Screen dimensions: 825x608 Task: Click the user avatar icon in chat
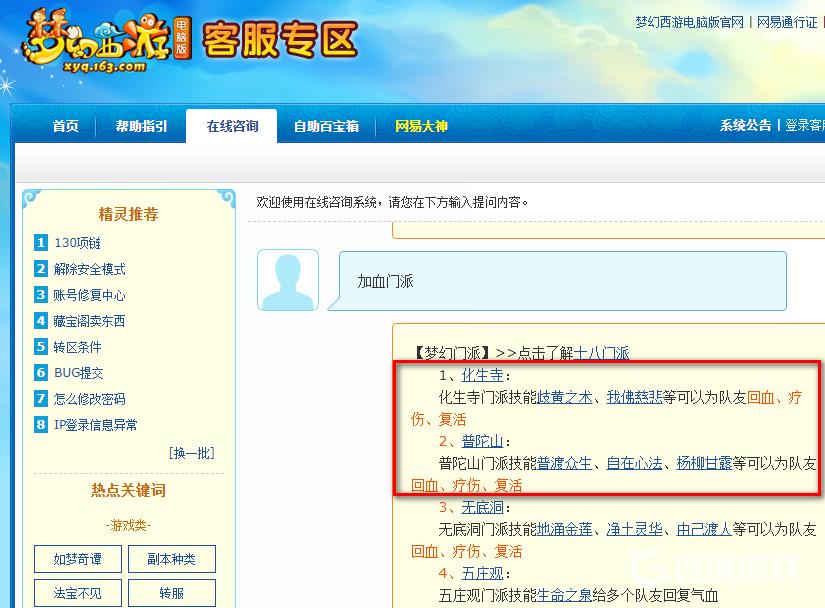(288, 280)
